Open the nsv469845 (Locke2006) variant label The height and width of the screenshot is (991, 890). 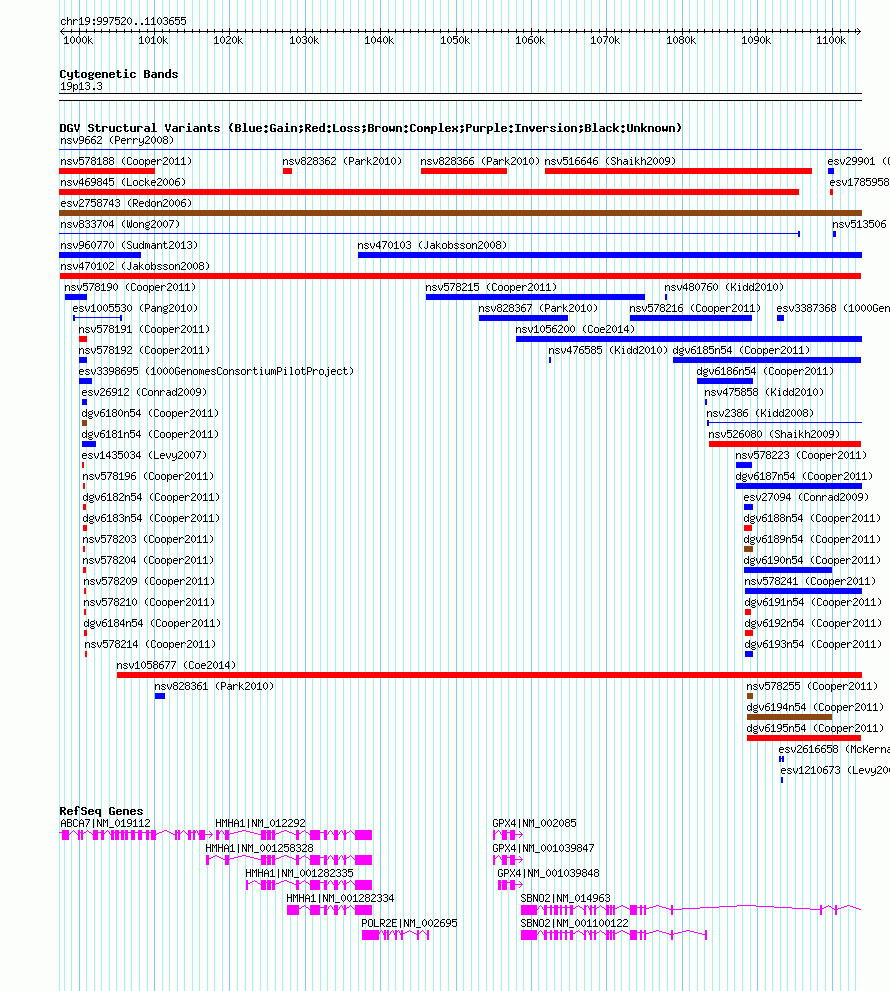click(123, 182)
